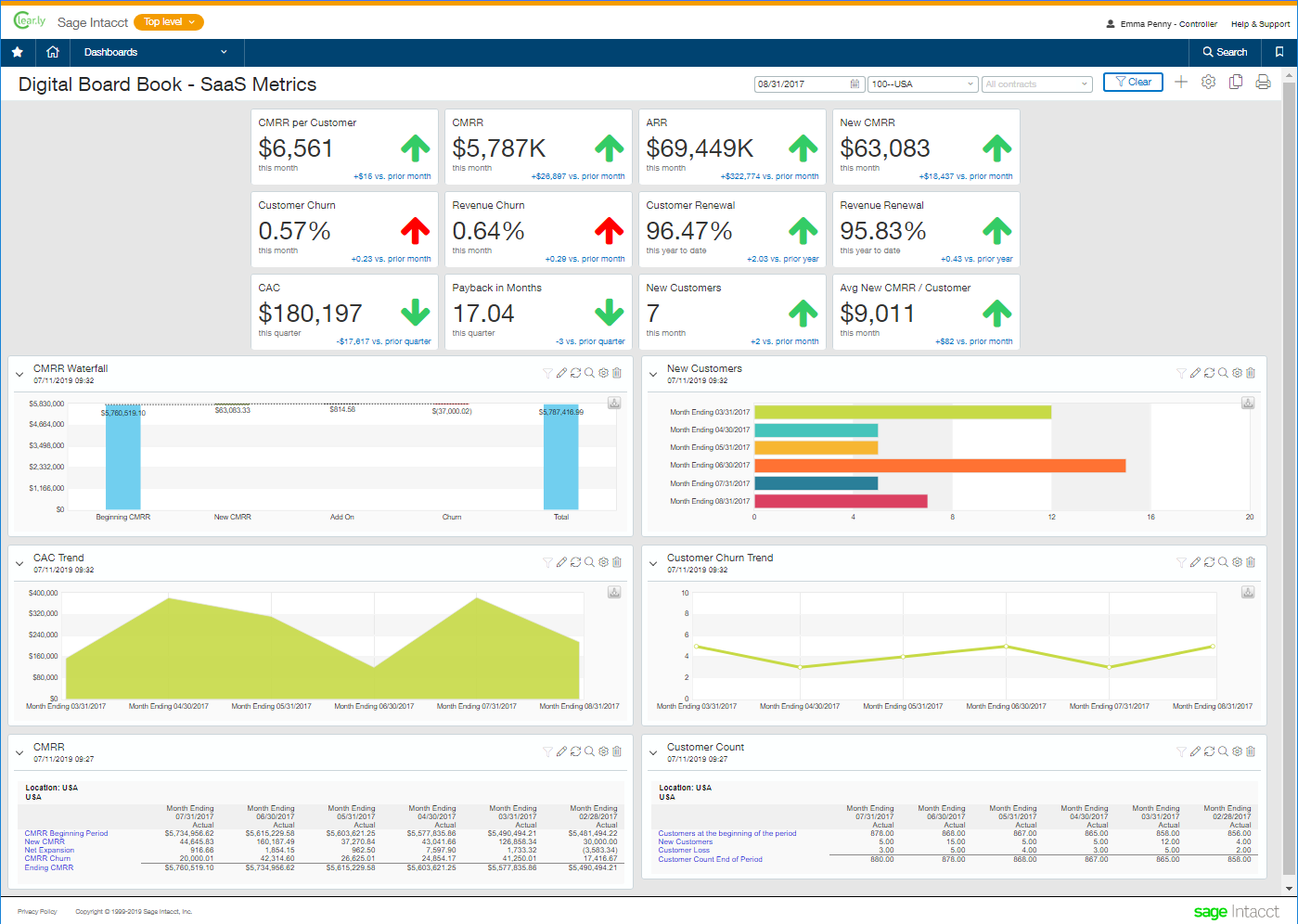Print the dashboard via the printer icon
Image resolution: width=1298 pixels, height=924 pixels.
[x=1263, y=83]
